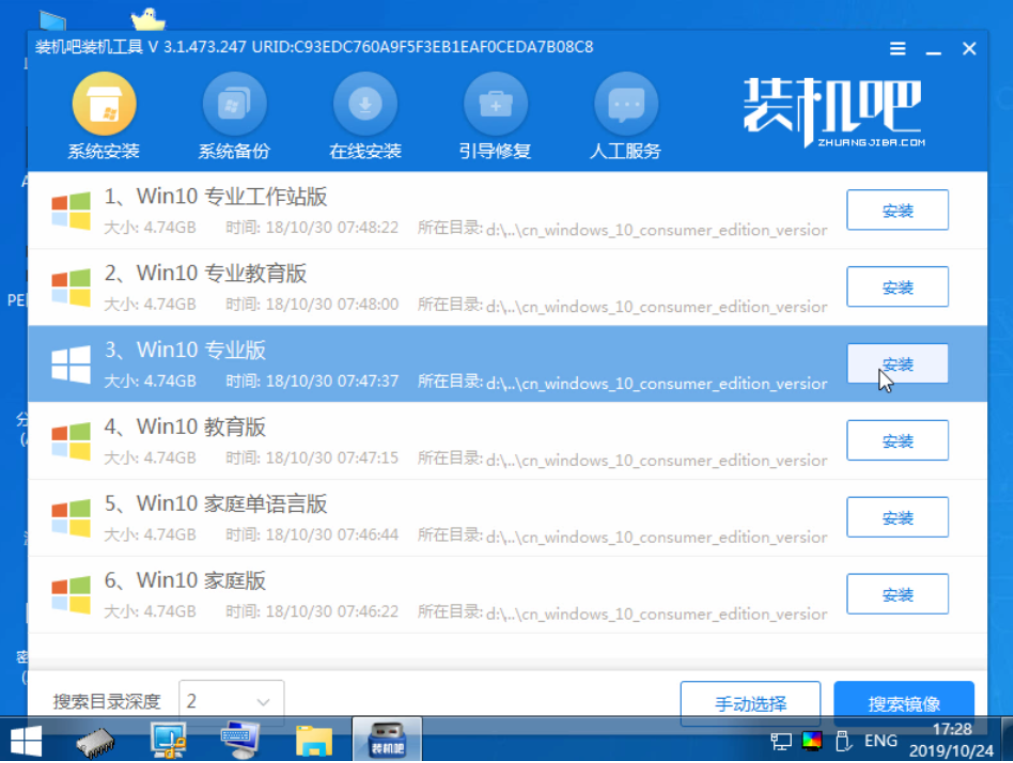1013x763 pixels.
Task: Click Windows logo of Win10 家庭版 row
Action: click(x=71, y=595)
